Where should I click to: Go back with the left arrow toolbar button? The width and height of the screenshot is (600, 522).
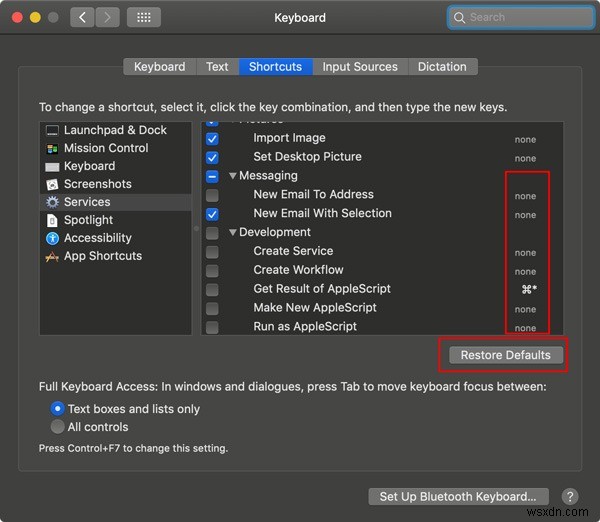[82, 17]
